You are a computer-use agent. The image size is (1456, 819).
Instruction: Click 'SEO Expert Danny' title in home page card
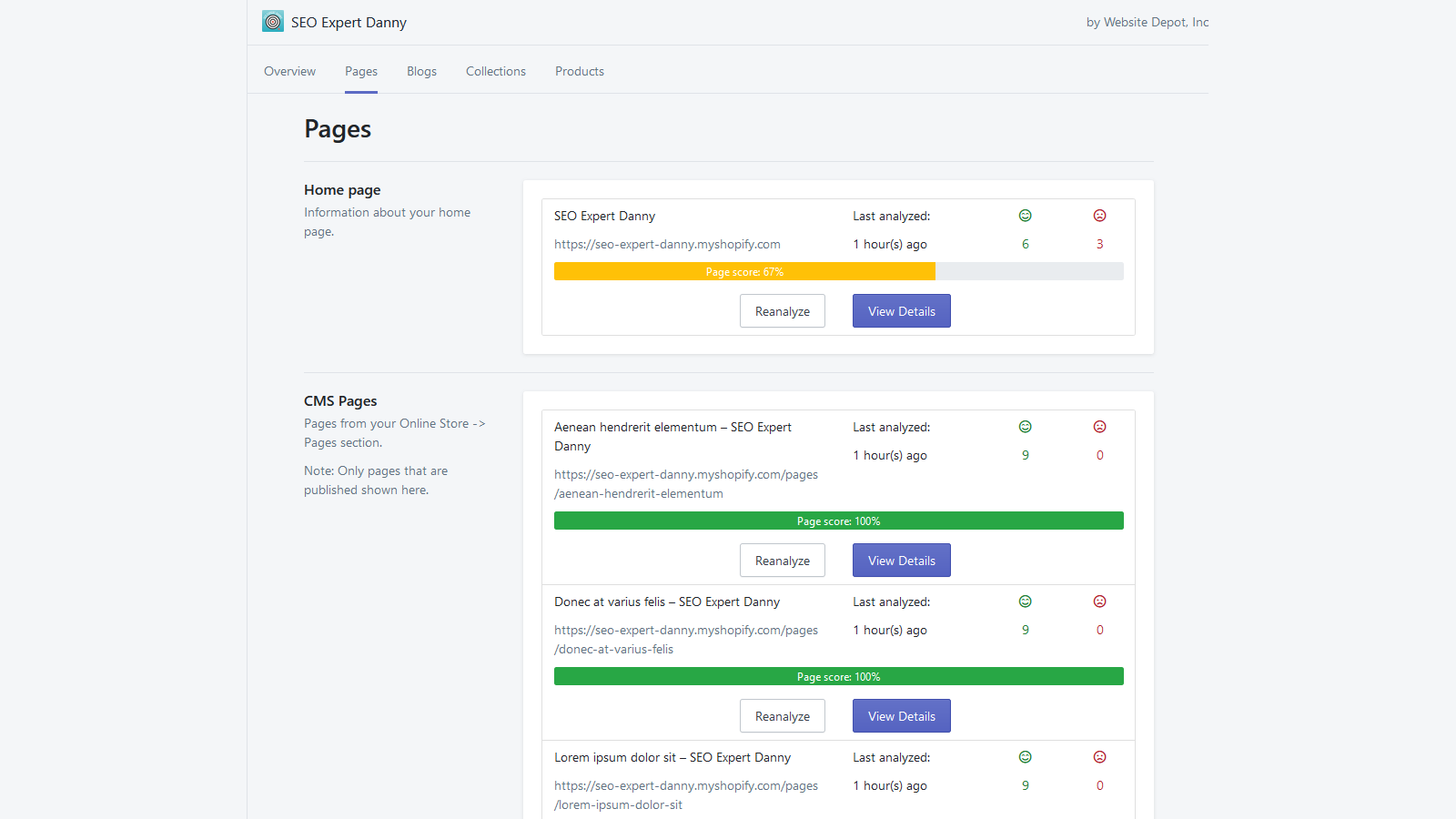604,216
